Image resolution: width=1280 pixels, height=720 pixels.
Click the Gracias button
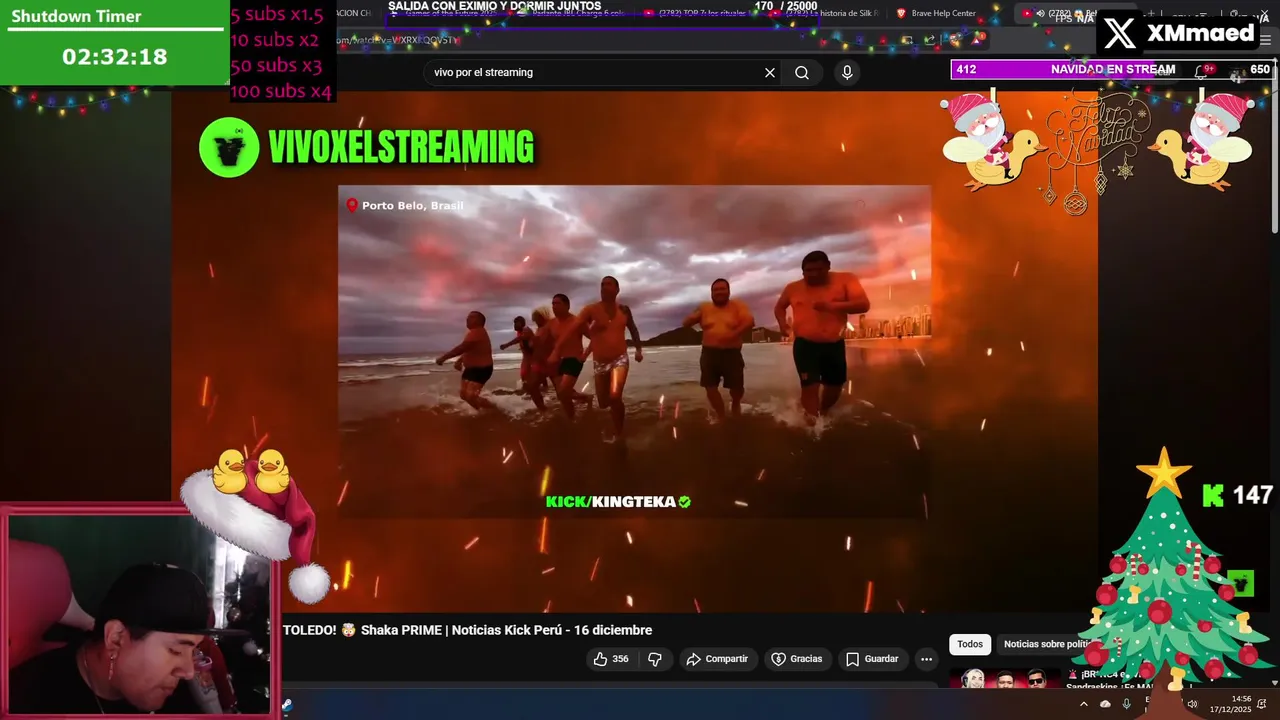tap(796, 659)
